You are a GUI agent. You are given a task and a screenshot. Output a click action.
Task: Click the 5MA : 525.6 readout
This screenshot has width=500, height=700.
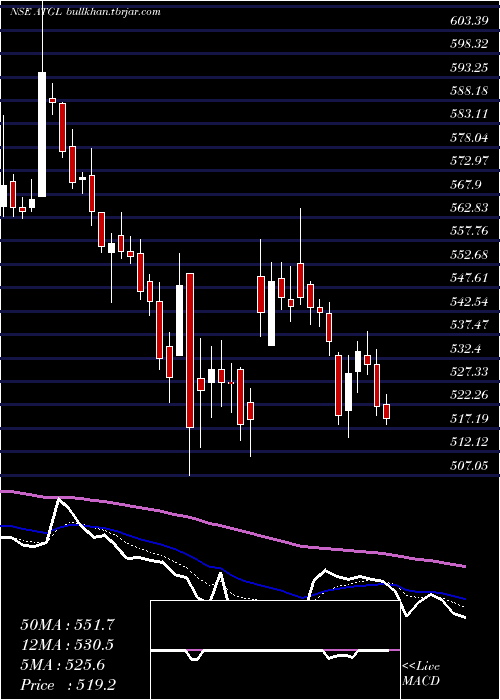[63, 665]
